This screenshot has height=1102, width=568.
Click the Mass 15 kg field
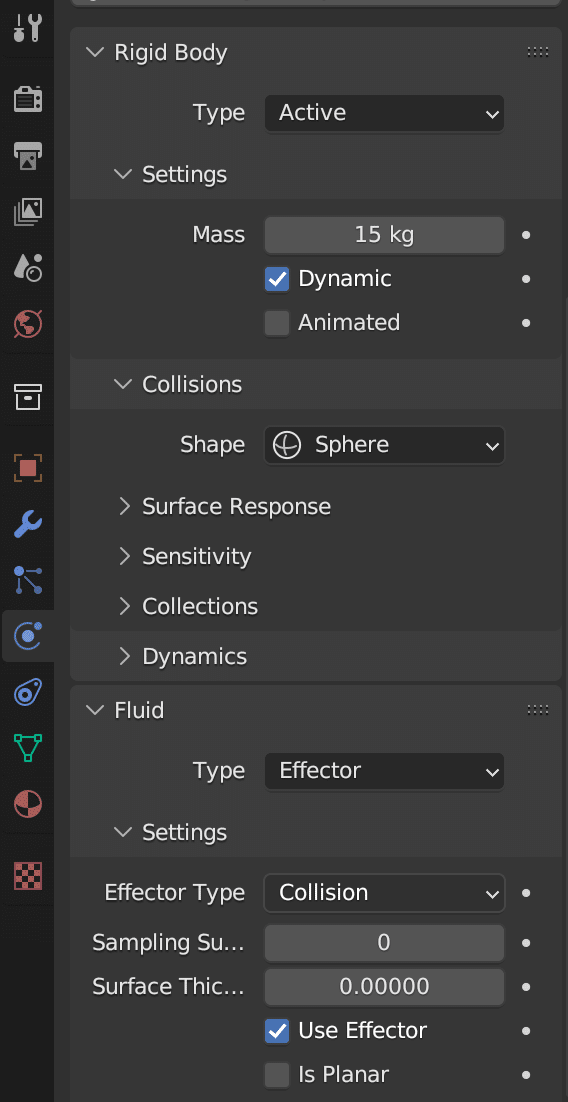(x=385, y=235)
